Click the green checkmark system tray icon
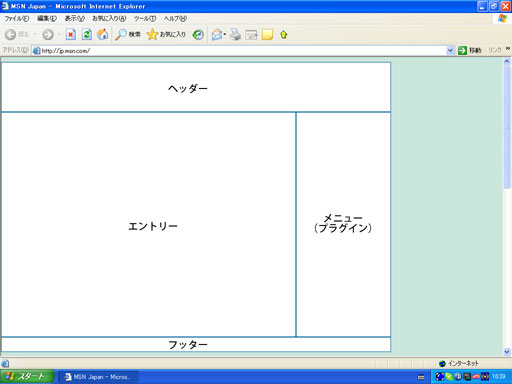512x384 pixels. click(x=449, y=377)
